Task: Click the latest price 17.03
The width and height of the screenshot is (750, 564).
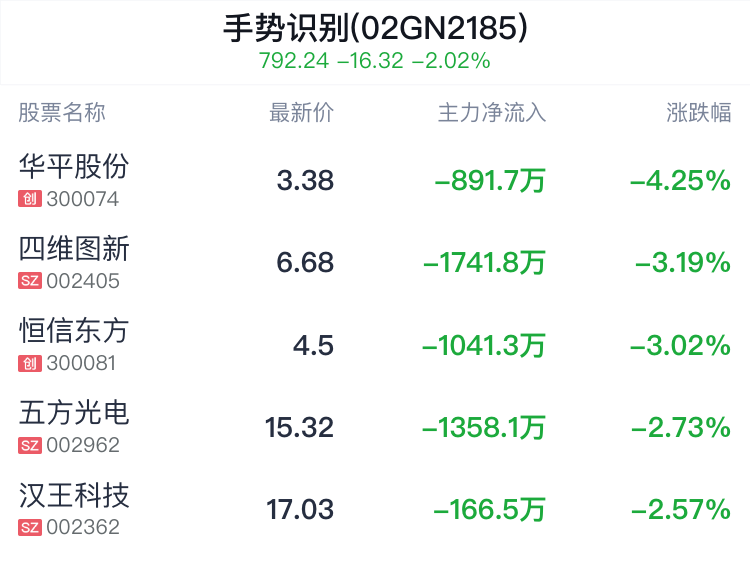Action: click(x=300, y=510)
